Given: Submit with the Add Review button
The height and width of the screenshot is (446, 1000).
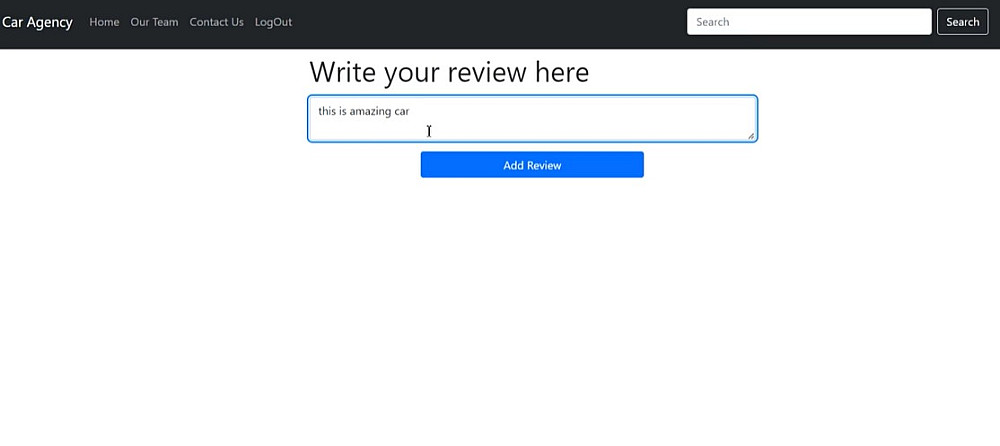Looking at the screenshot, I should (532, 165).
